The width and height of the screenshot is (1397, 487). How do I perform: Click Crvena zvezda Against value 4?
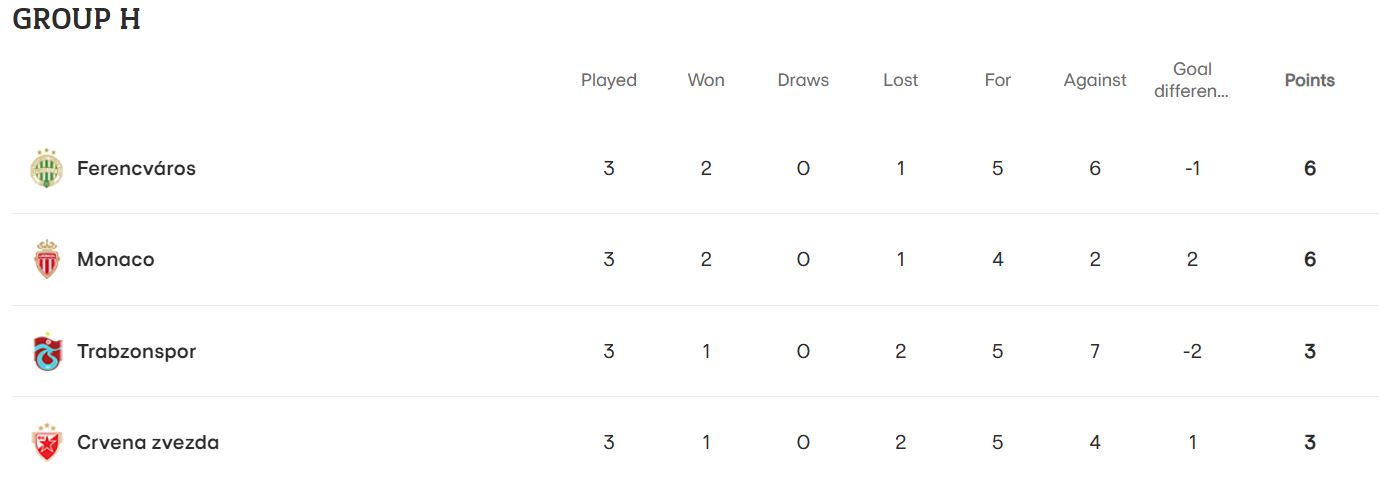coord(1095,443)
